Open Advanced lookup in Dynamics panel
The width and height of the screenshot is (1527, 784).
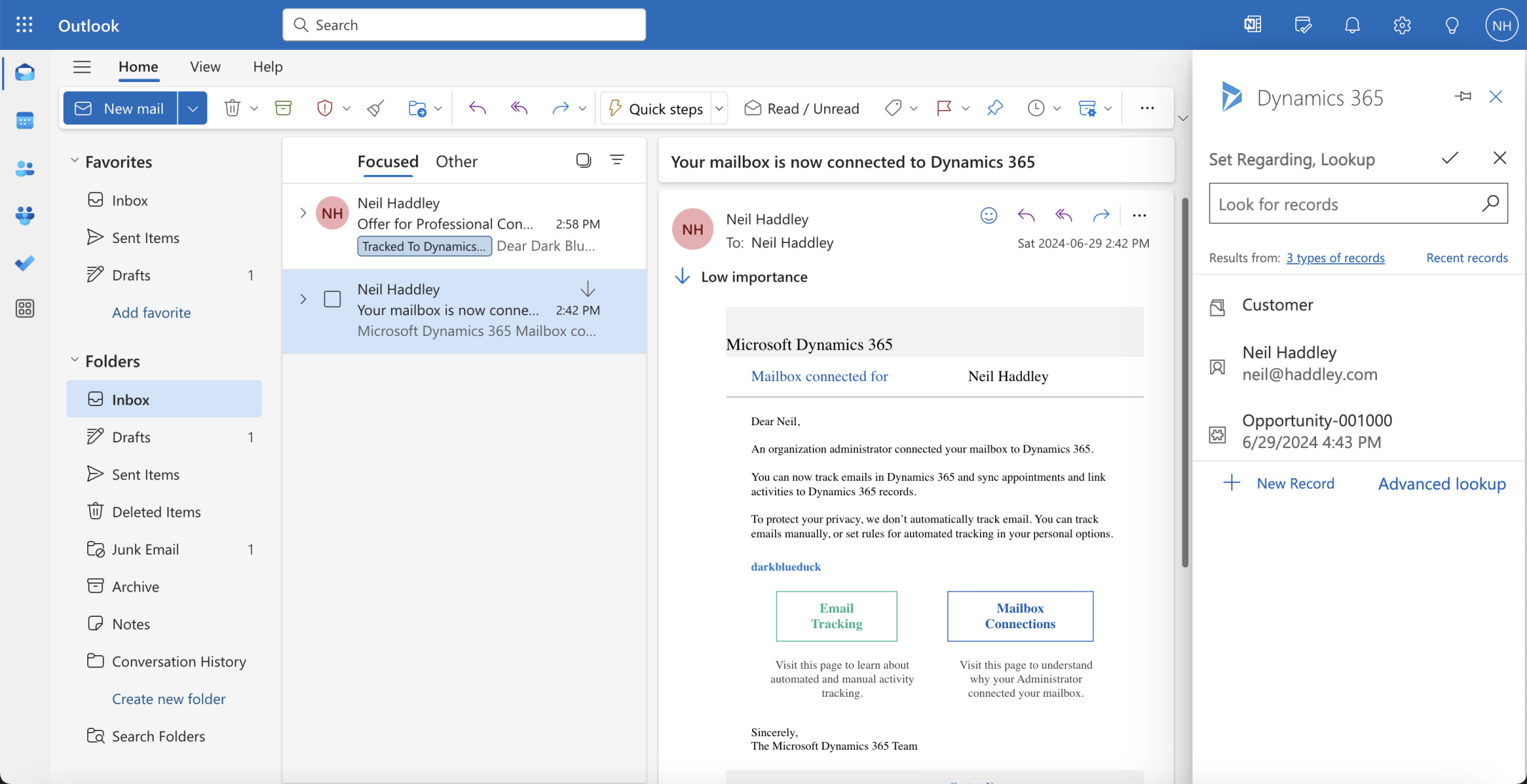pos(1441,484)
